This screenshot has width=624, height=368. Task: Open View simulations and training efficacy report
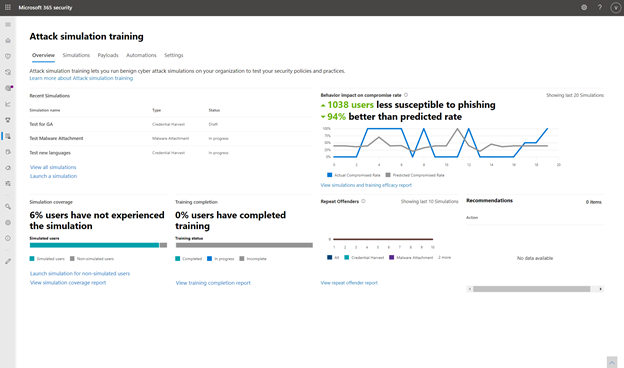[x=366, y=185]
